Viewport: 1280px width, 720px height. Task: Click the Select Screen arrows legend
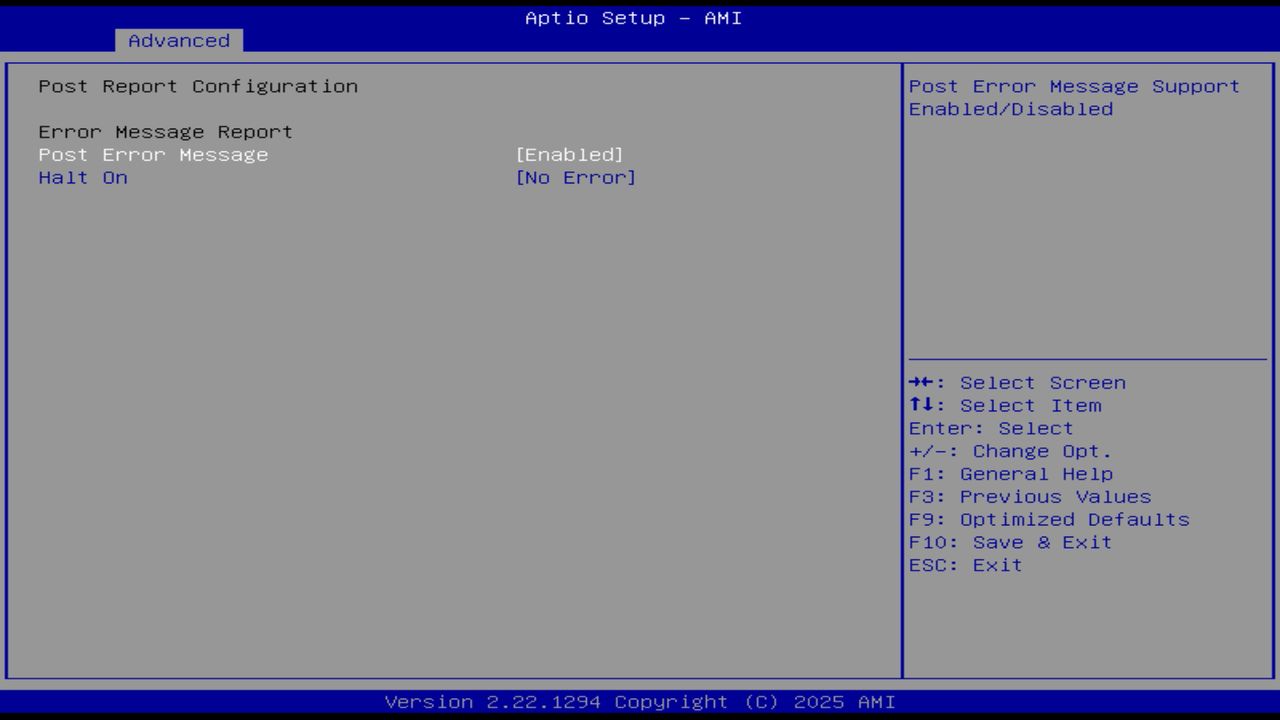1018,382
